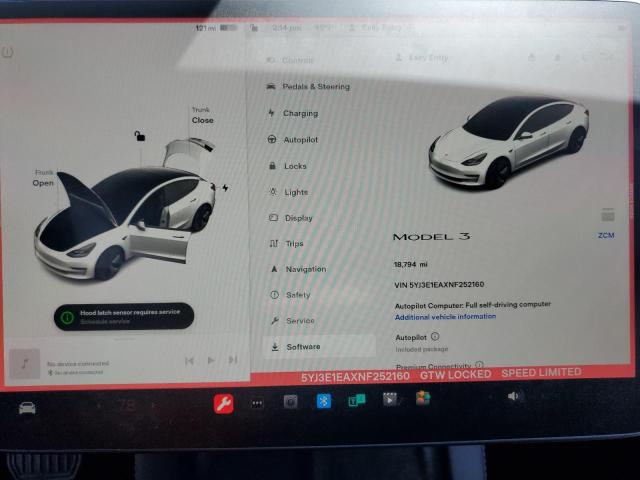640x480 pixels.
Task: Tap the volume speaker icon
Action: pos(513,396)
